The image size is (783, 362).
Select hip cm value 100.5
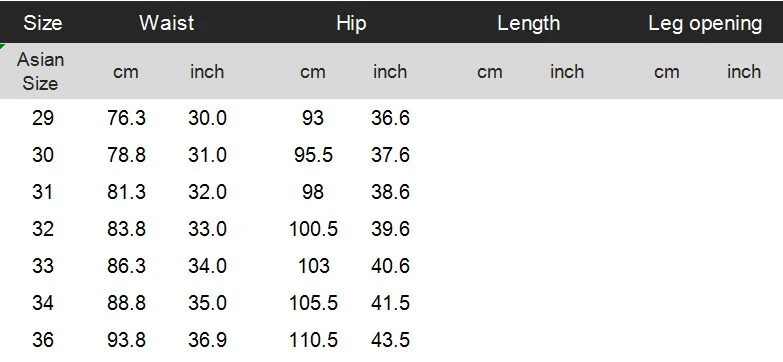pos(313,229)
